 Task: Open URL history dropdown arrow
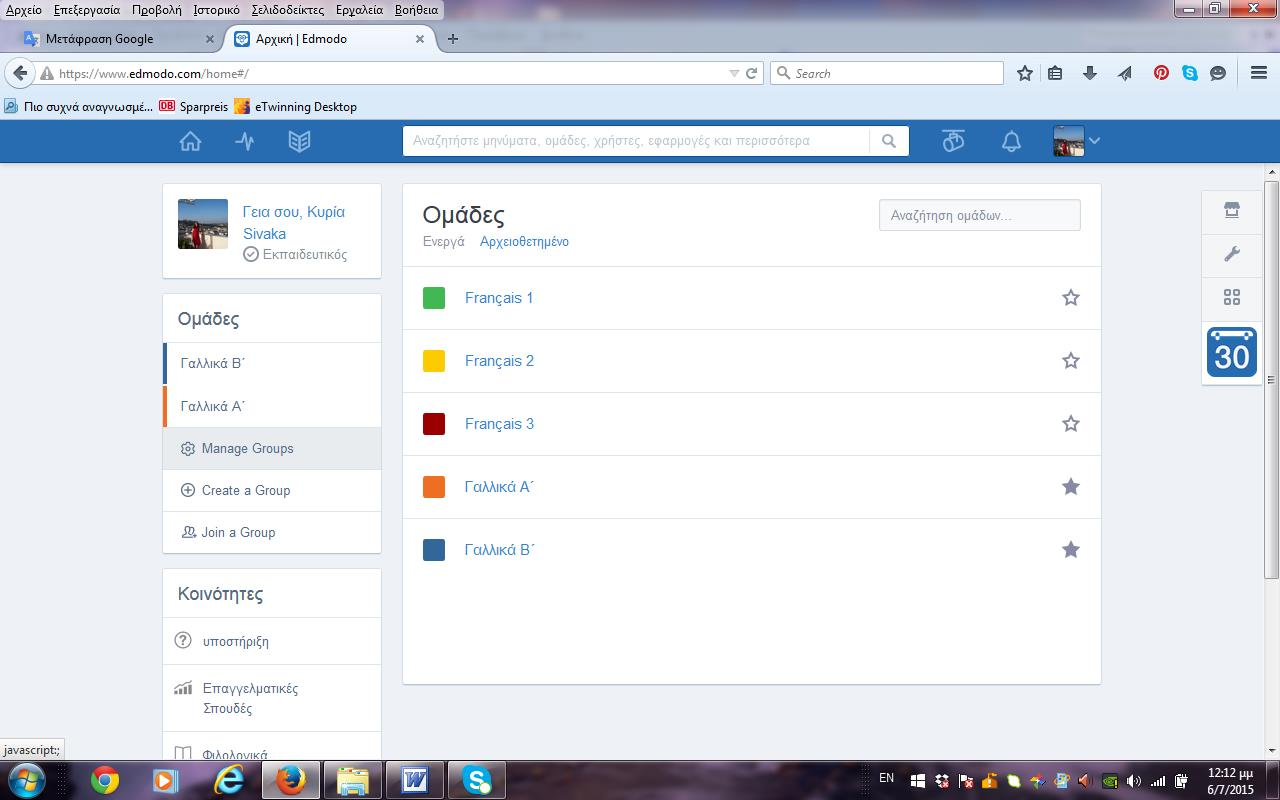tap(734, 73)
